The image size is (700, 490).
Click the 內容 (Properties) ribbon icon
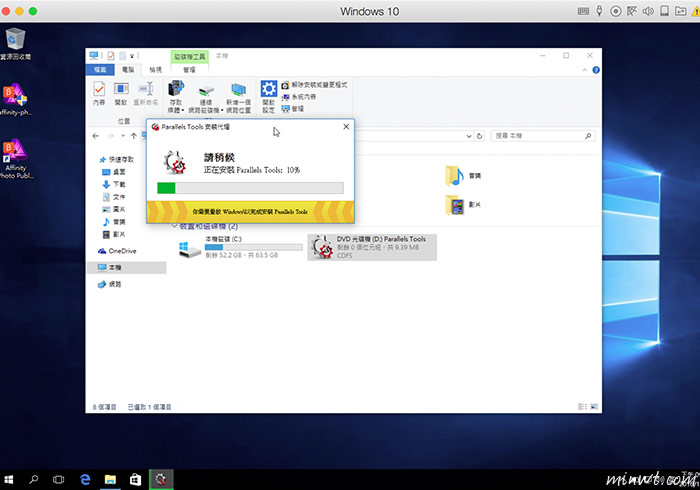point(99,93)
